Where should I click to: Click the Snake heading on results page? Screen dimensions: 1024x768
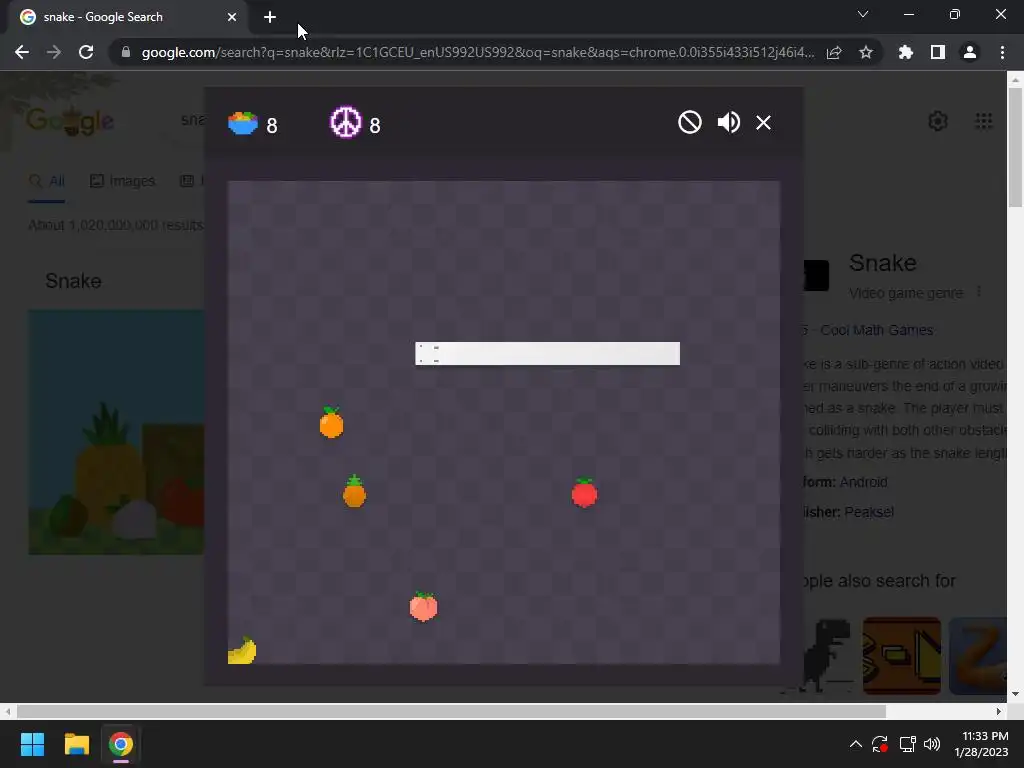tap(73, 281)
